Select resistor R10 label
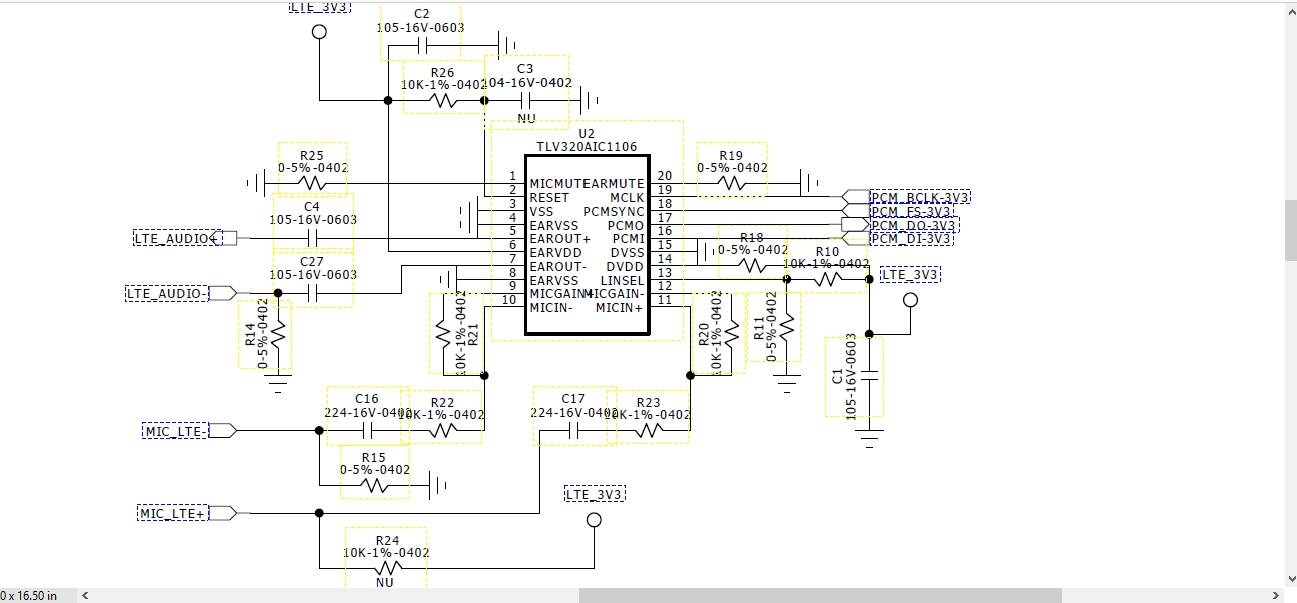Viewport: 1297px width, 603px height. (827, 252)
